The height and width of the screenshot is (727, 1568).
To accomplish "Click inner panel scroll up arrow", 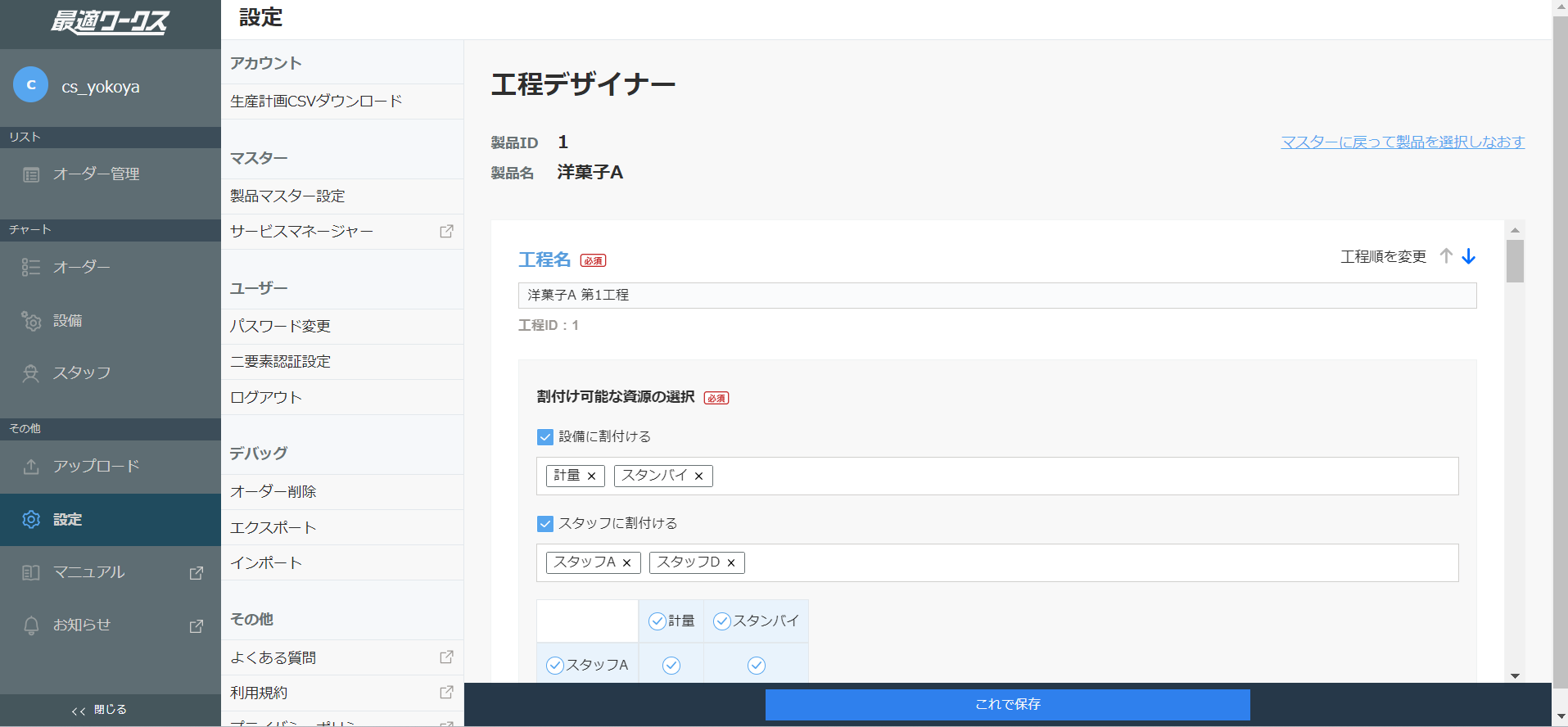I will pyautogui.click(x=1515, y=230).
